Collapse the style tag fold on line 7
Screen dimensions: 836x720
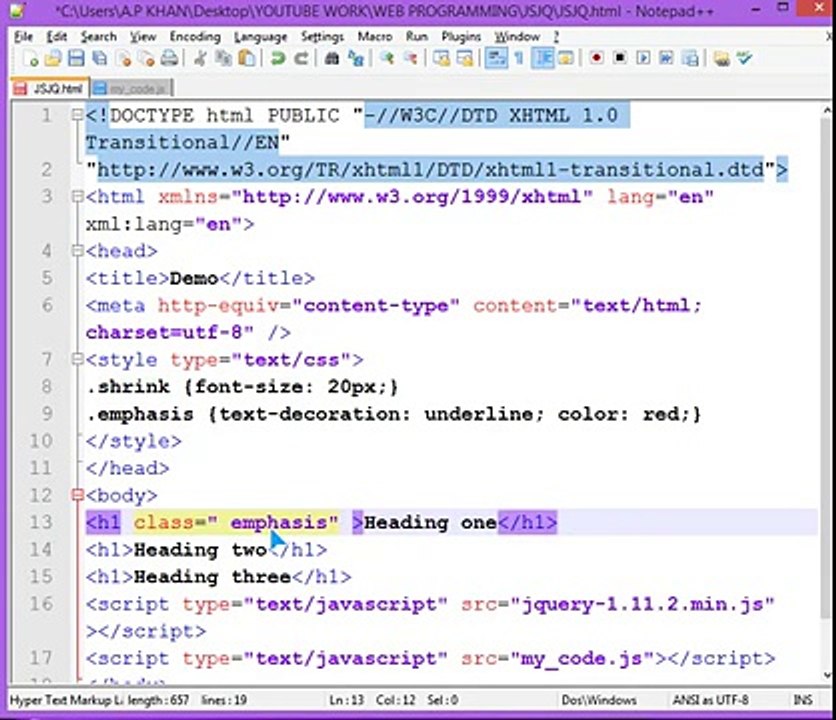[77, 359]
